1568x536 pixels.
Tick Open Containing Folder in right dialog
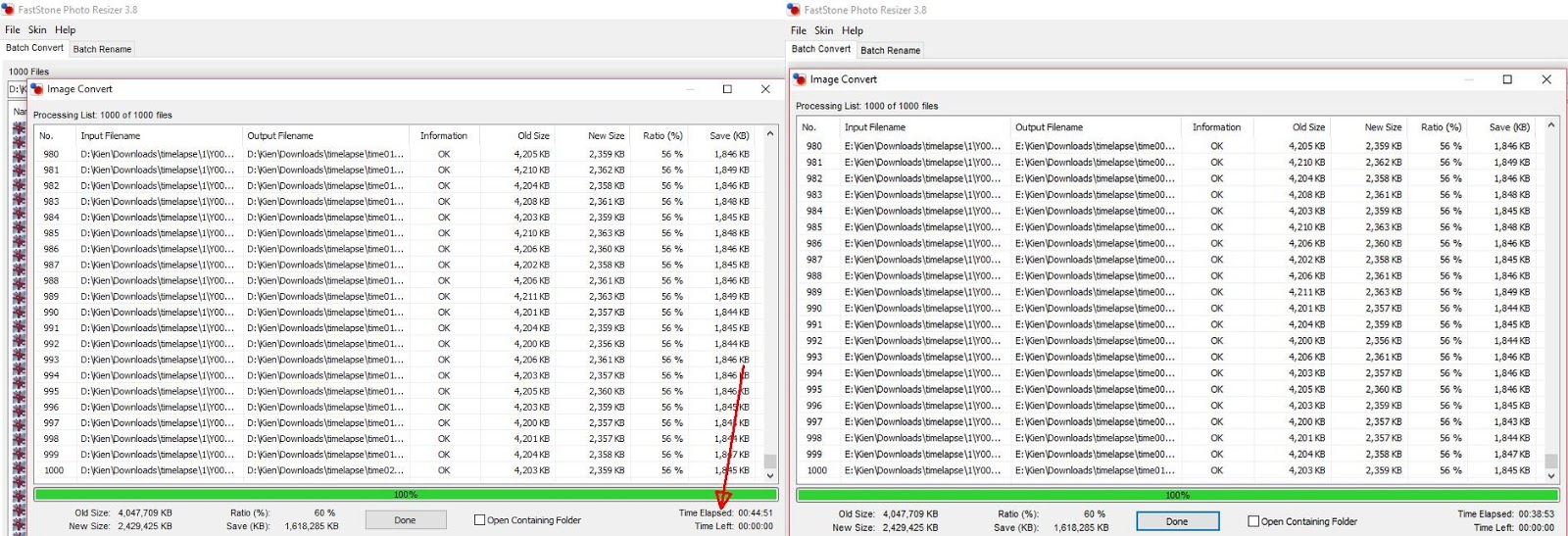[1253, 521]
